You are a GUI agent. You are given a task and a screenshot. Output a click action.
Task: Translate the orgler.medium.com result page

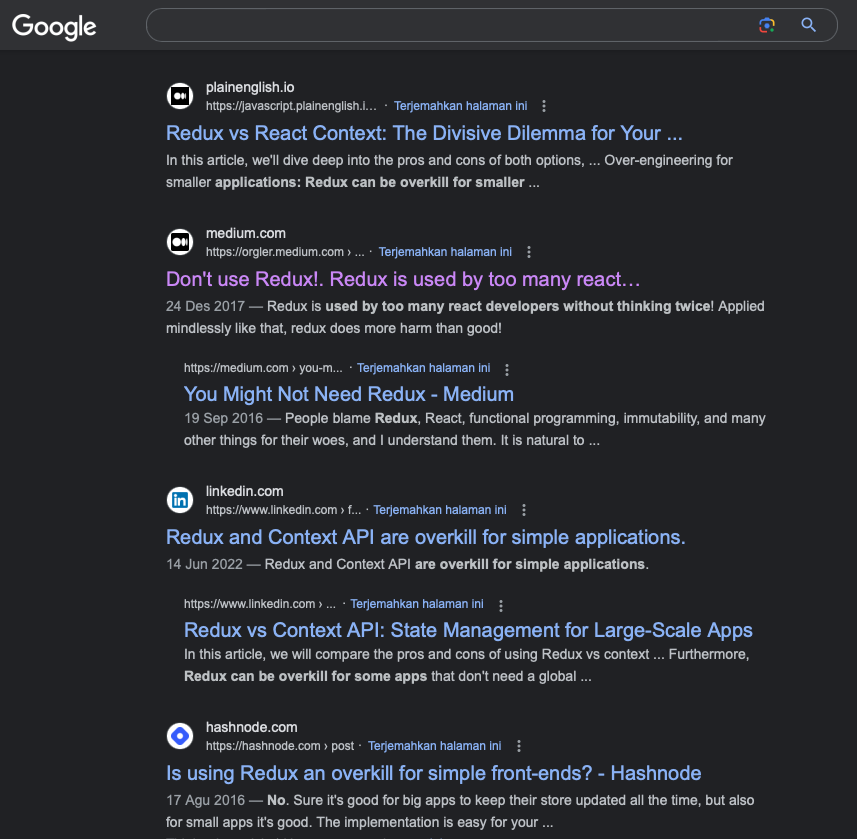pyautogui.click(x=445, y=252)
